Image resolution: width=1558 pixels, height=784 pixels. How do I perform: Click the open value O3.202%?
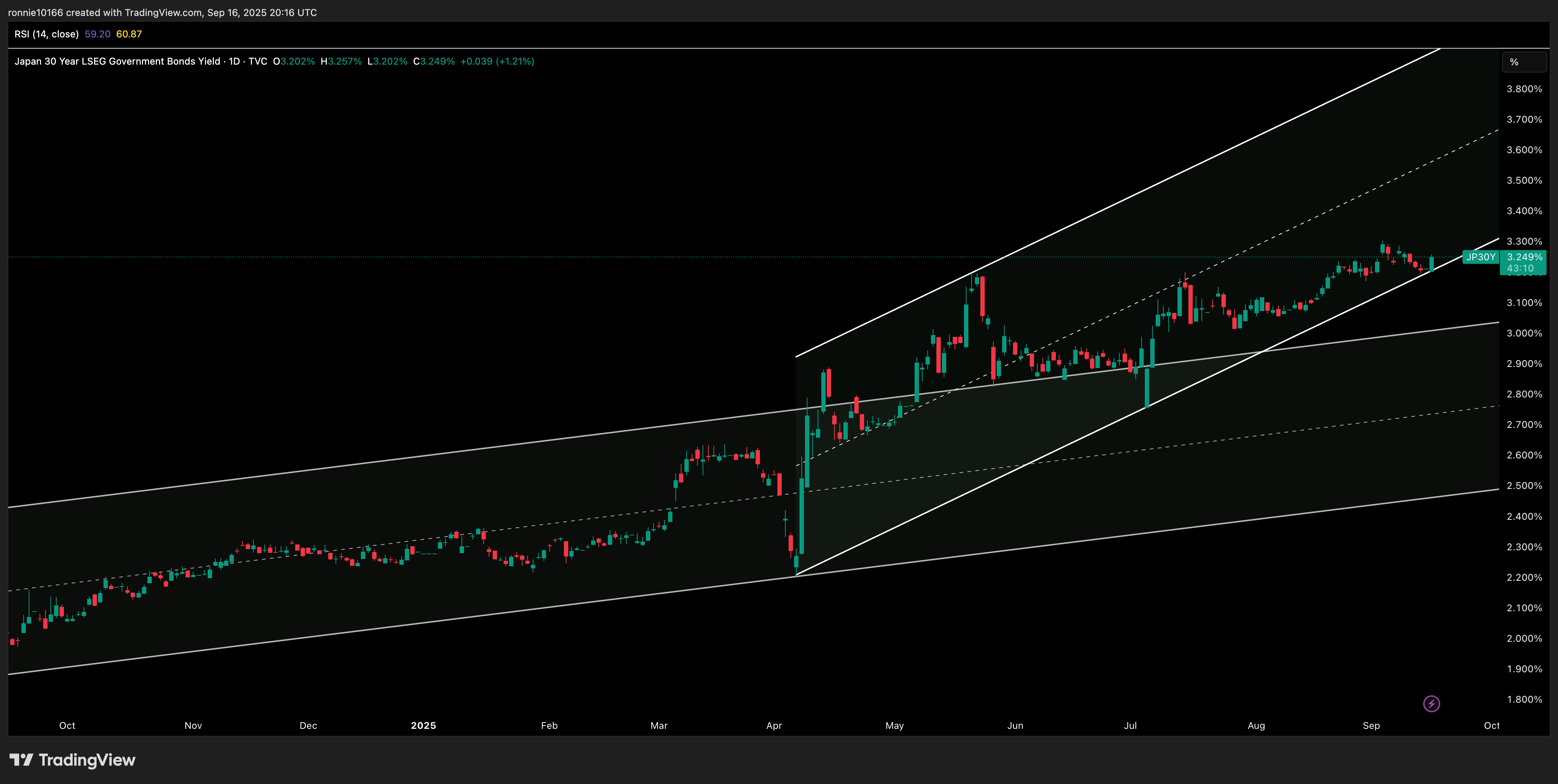coord(294,61)
